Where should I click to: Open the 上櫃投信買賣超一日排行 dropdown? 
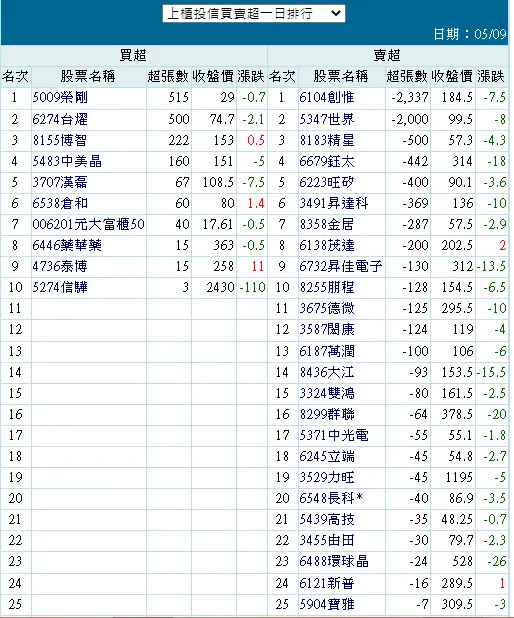coord(254,14)
